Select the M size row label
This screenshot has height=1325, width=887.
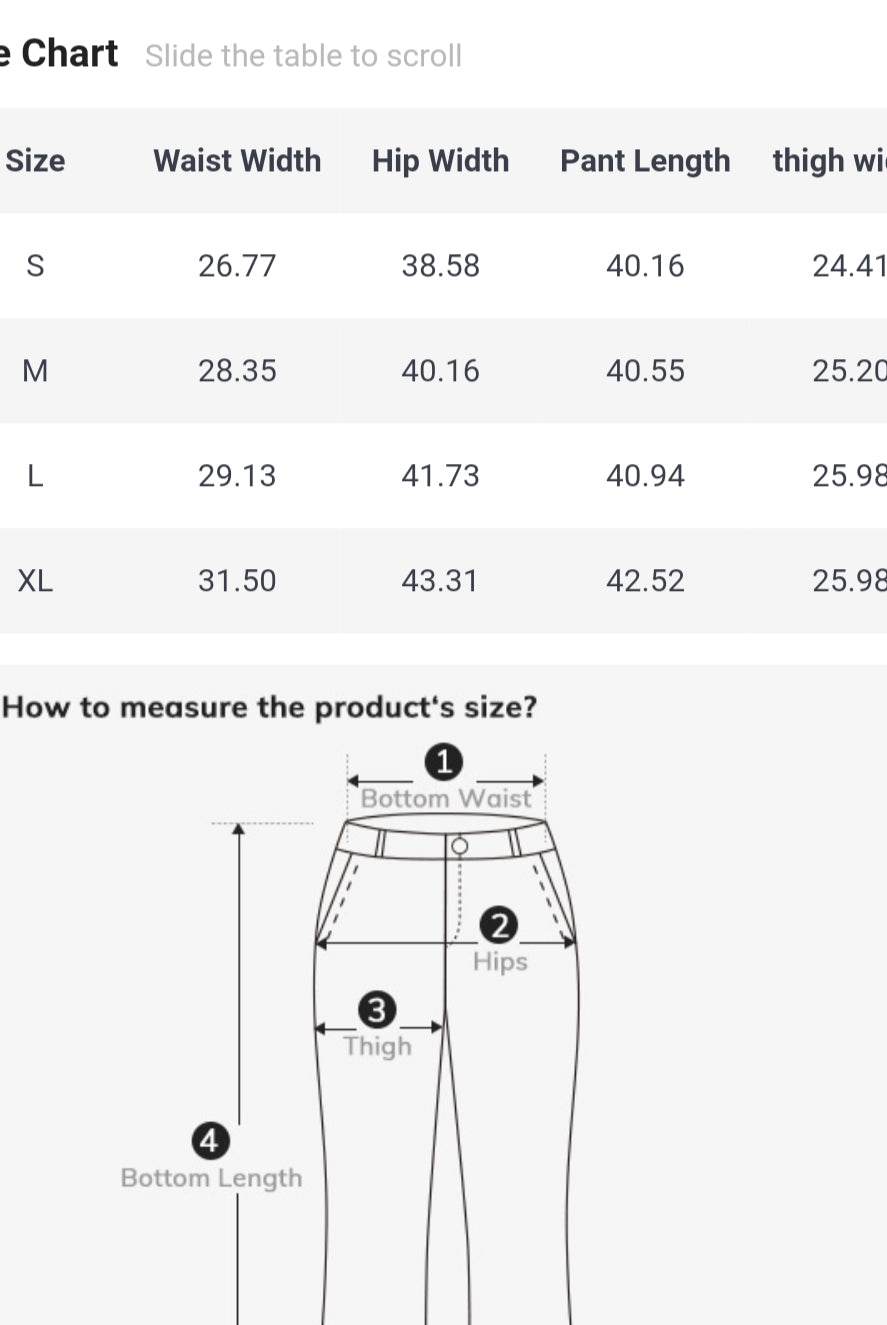point(35,371)
